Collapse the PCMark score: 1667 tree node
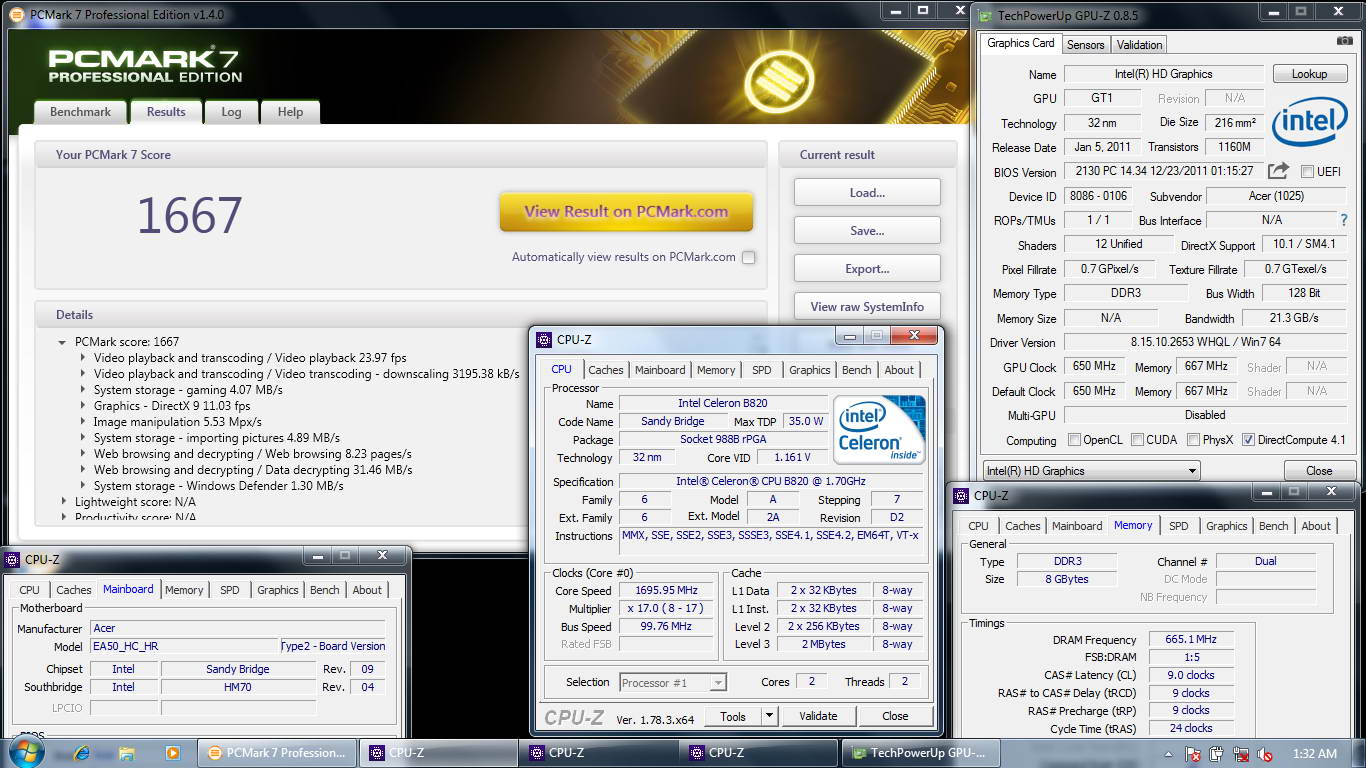 [x=63, y=342]
